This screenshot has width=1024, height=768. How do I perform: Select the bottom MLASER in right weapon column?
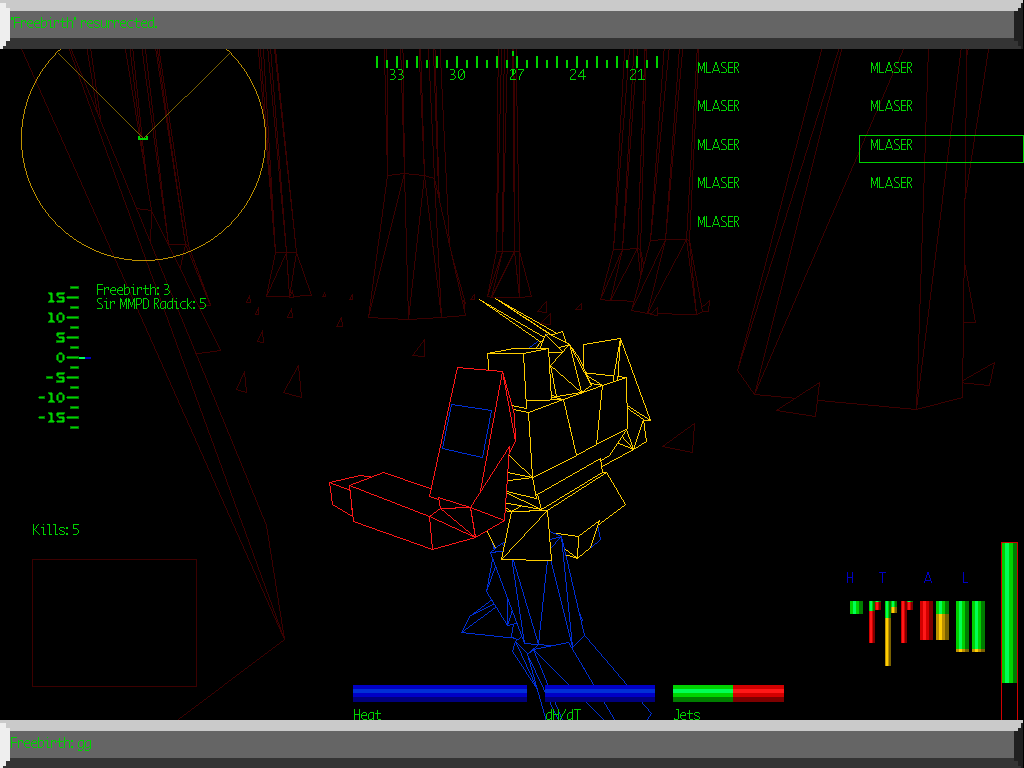890,182
